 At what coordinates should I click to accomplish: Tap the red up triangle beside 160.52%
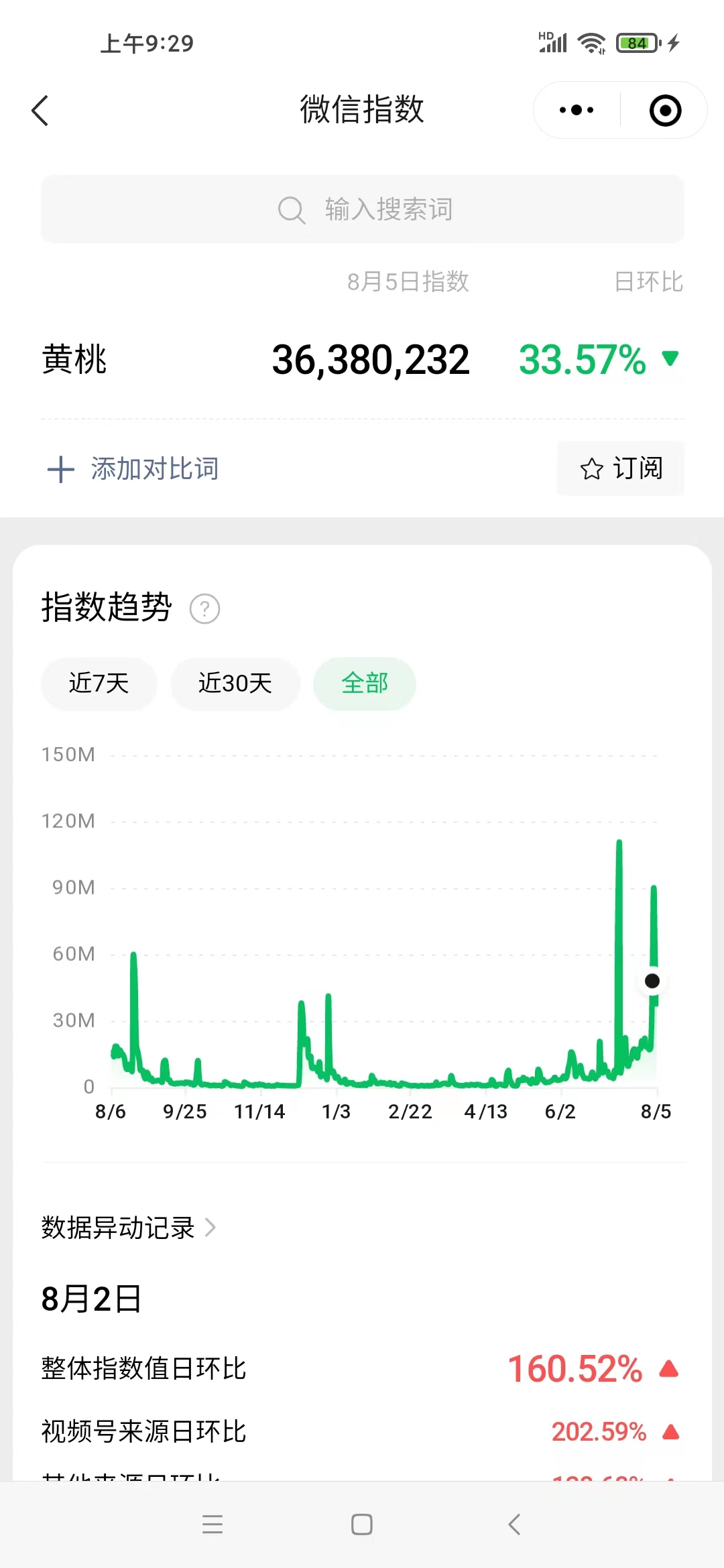pyautogui.click(x=669, y=1368)
